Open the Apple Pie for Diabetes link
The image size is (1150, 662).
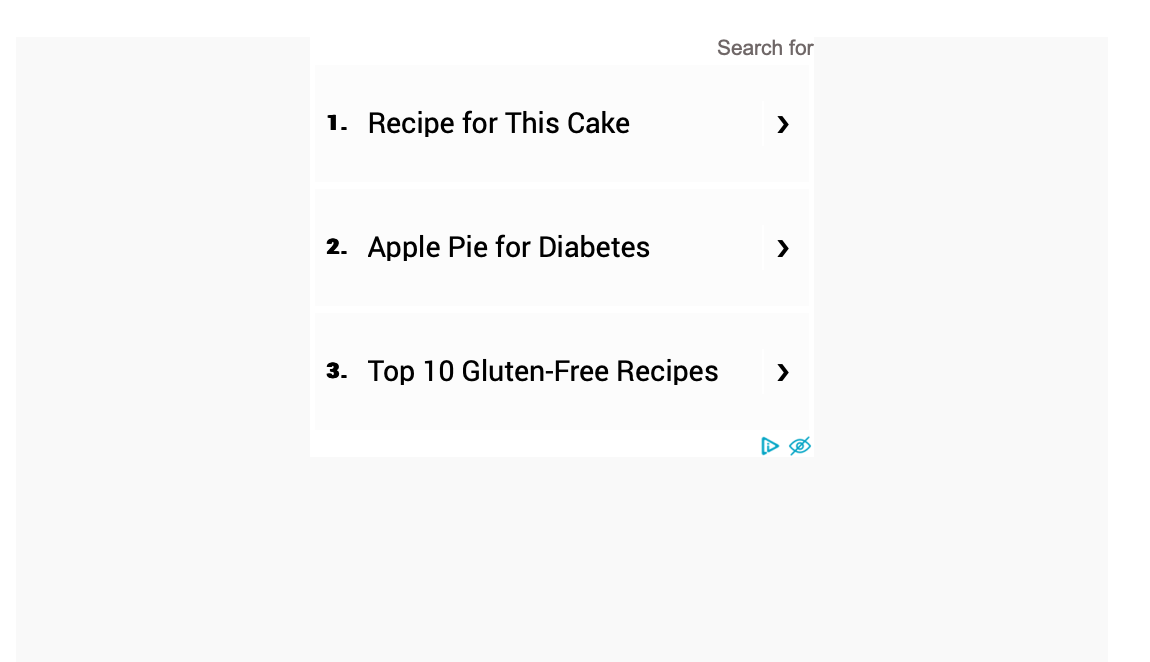pos(508,248)
